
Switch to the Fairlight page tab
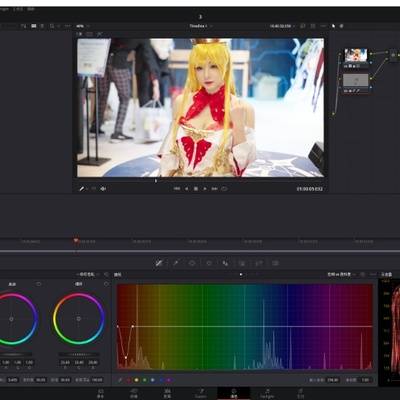pos(267,393)
